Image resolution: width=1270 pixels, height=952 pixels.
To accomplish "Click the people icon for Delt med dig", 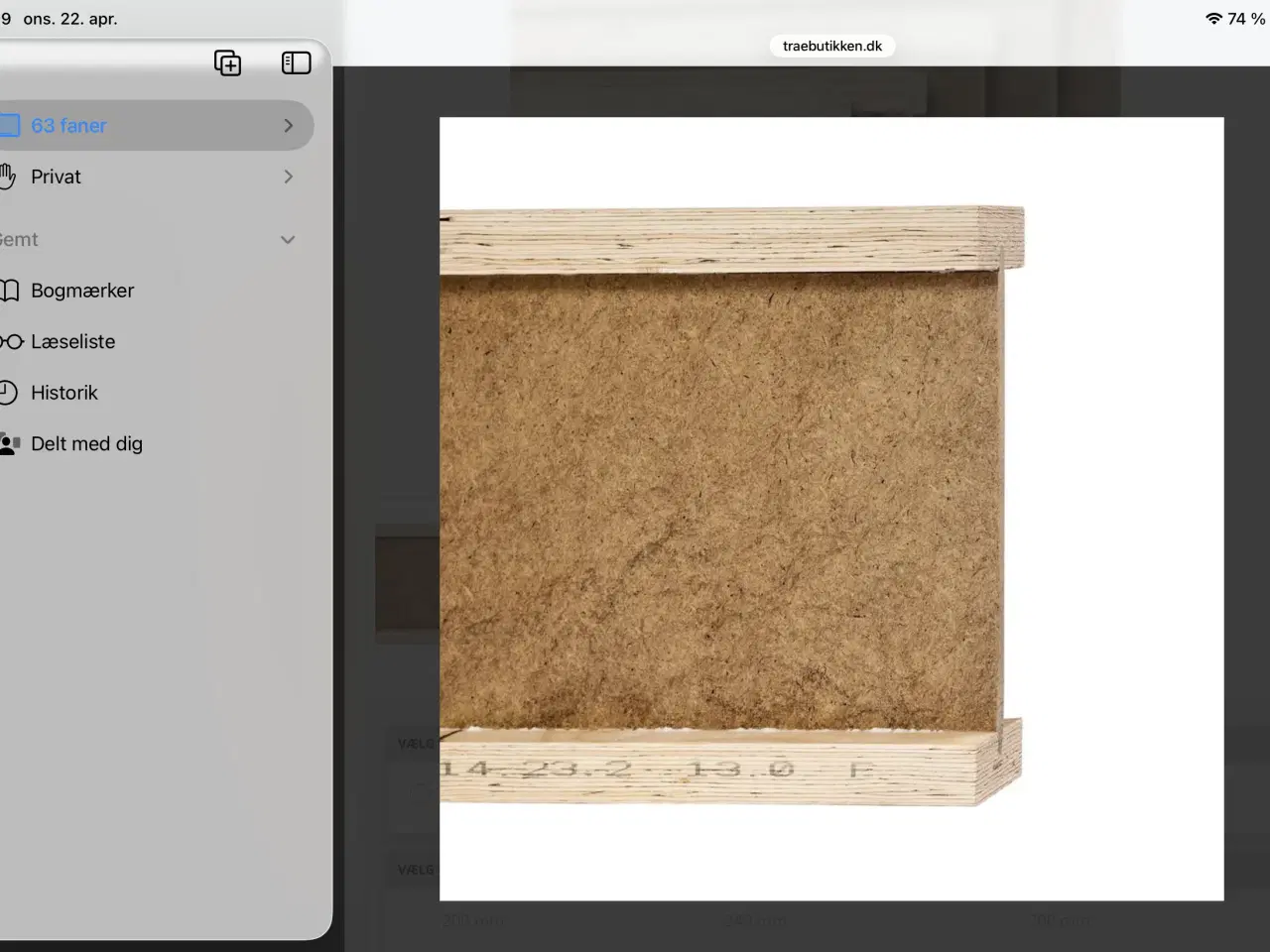I will pyautogui.click(x=9, y=444).
